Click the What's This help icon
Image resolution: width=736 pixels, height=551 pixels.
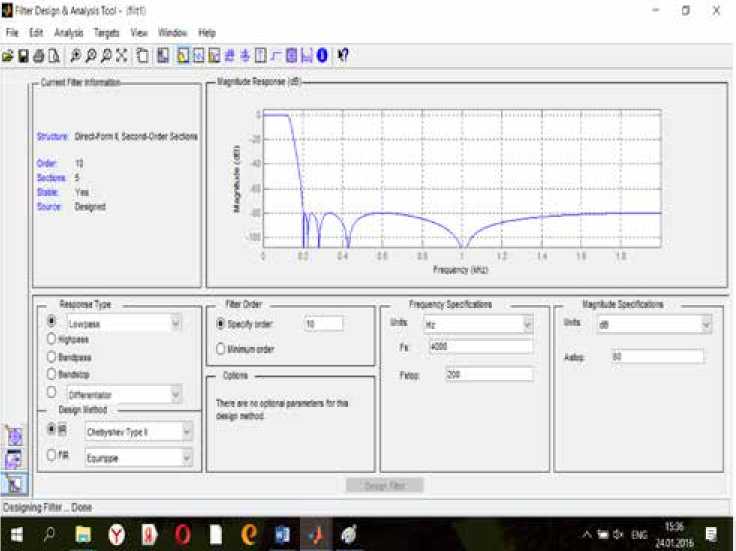pyautogui.click(x=343, y=55)
